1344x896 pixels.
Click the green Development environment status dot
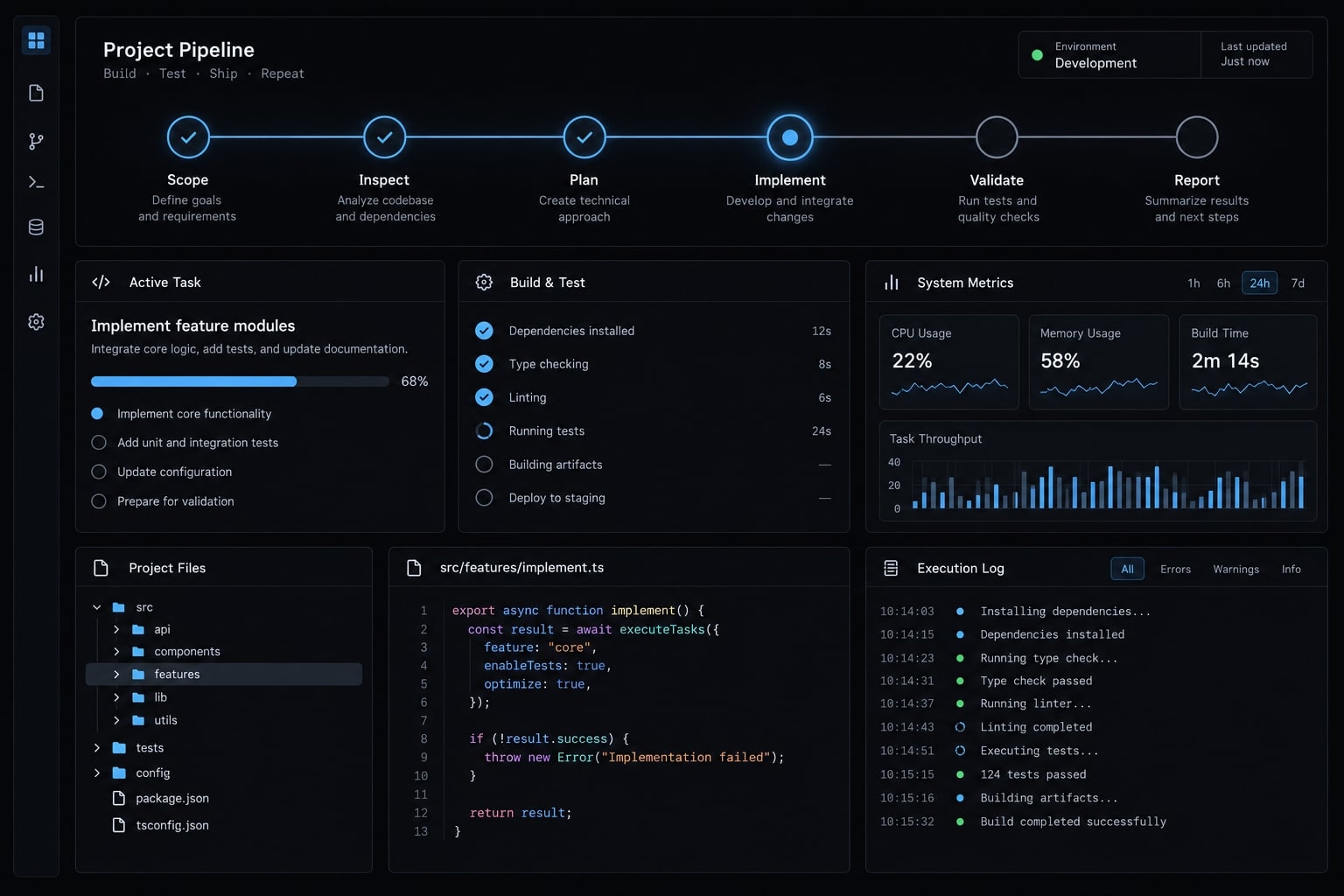(x=1037, y=54)
